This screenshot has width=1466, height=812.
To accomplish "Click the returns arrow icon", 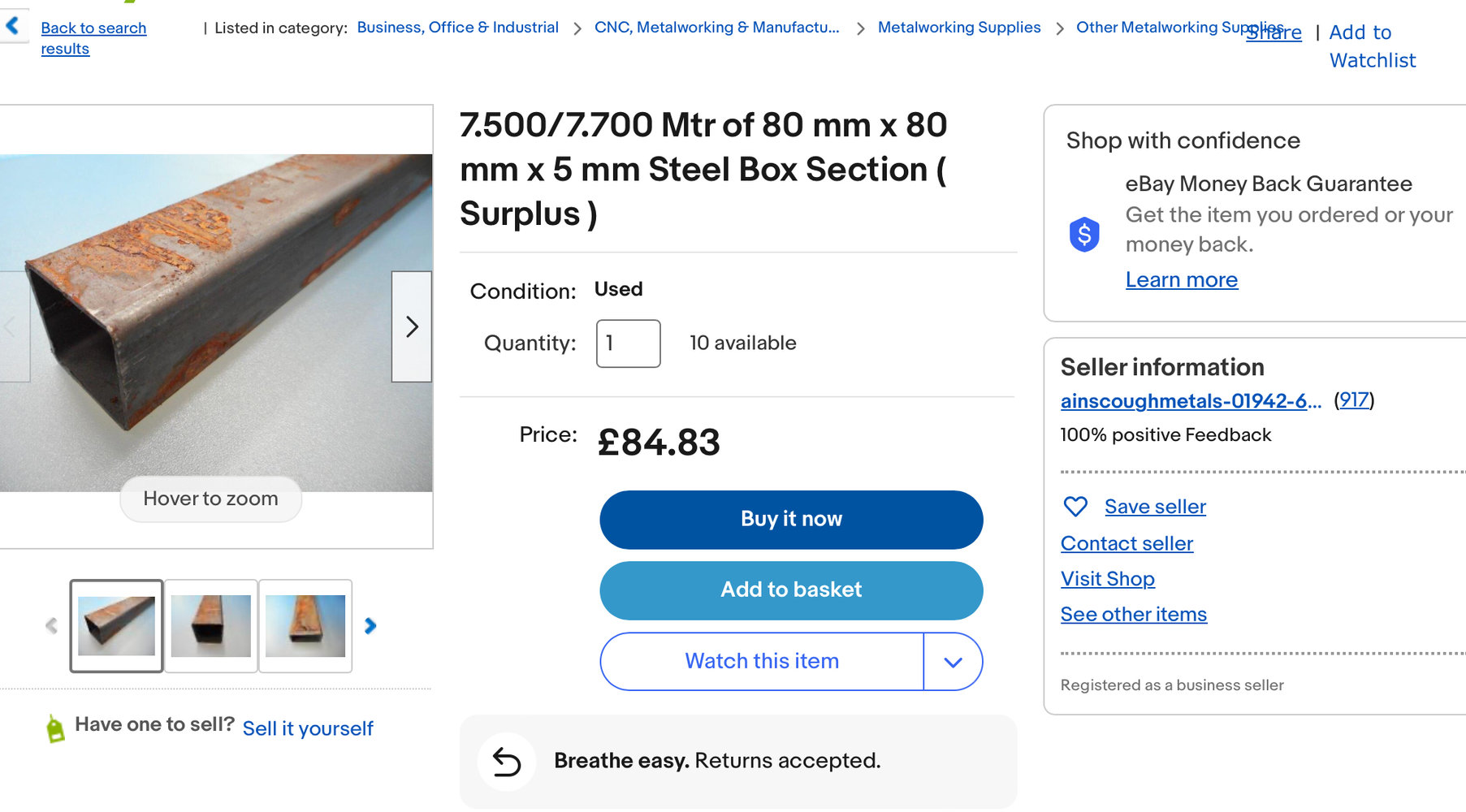I will 507,761.
